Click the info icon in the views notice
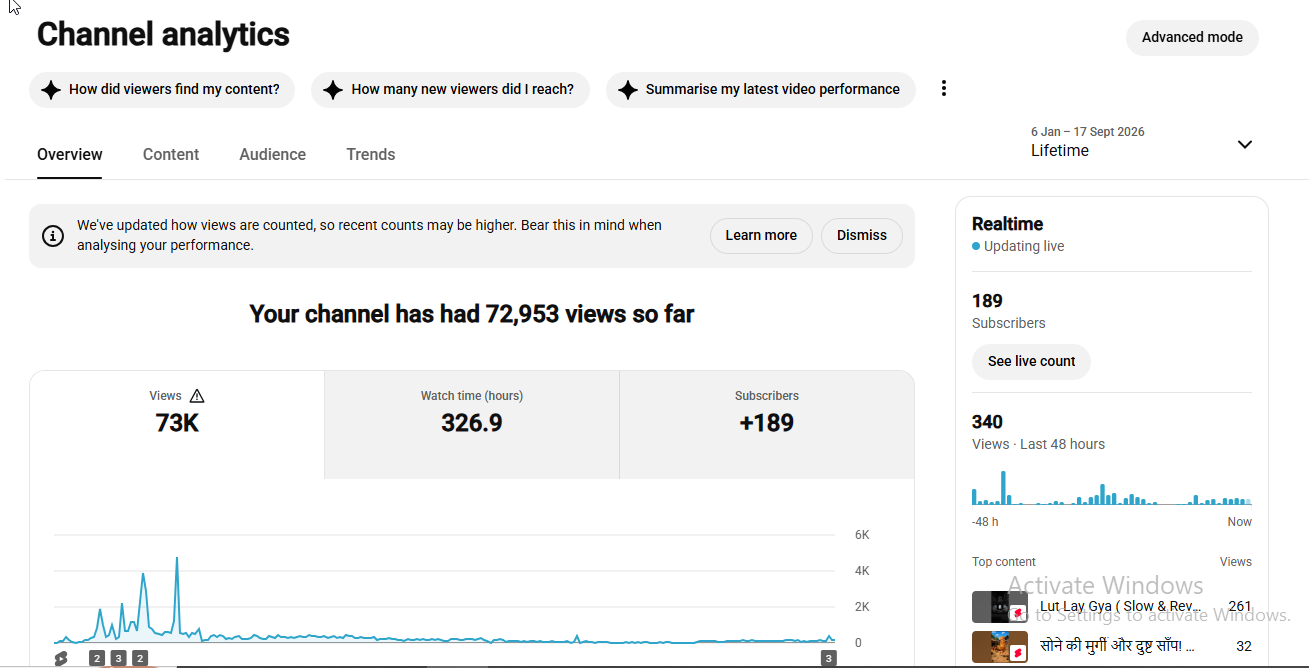 tap(53, 236)
